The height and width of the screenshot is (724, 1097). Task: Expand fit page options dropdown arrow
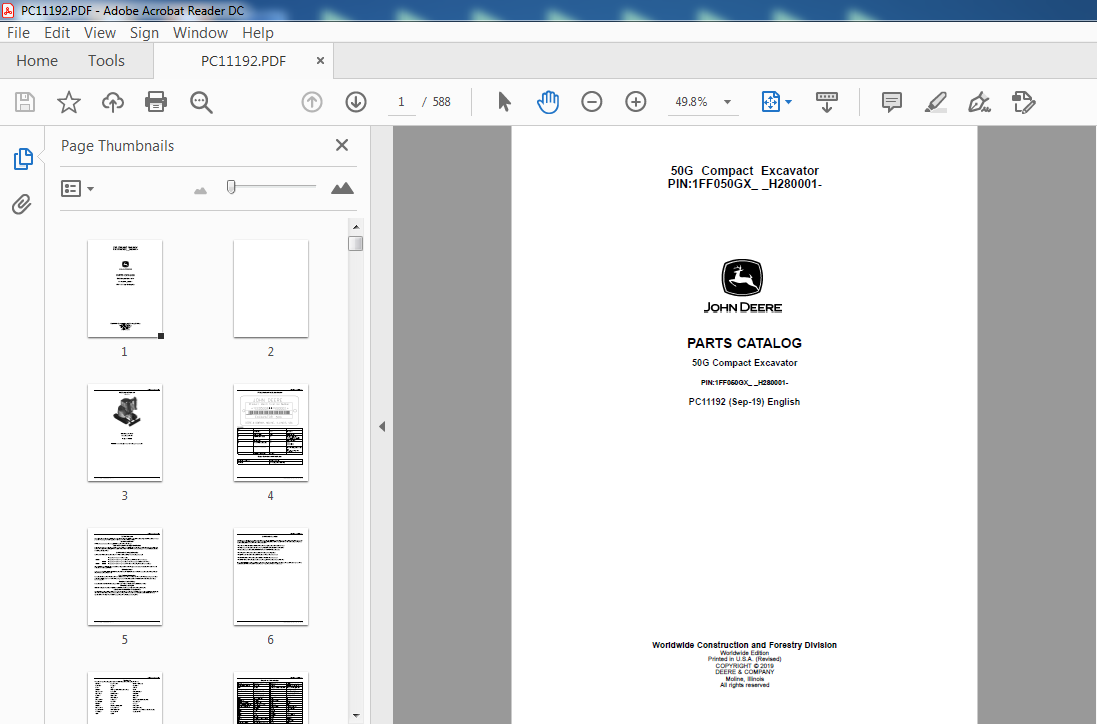pos(789,102)
